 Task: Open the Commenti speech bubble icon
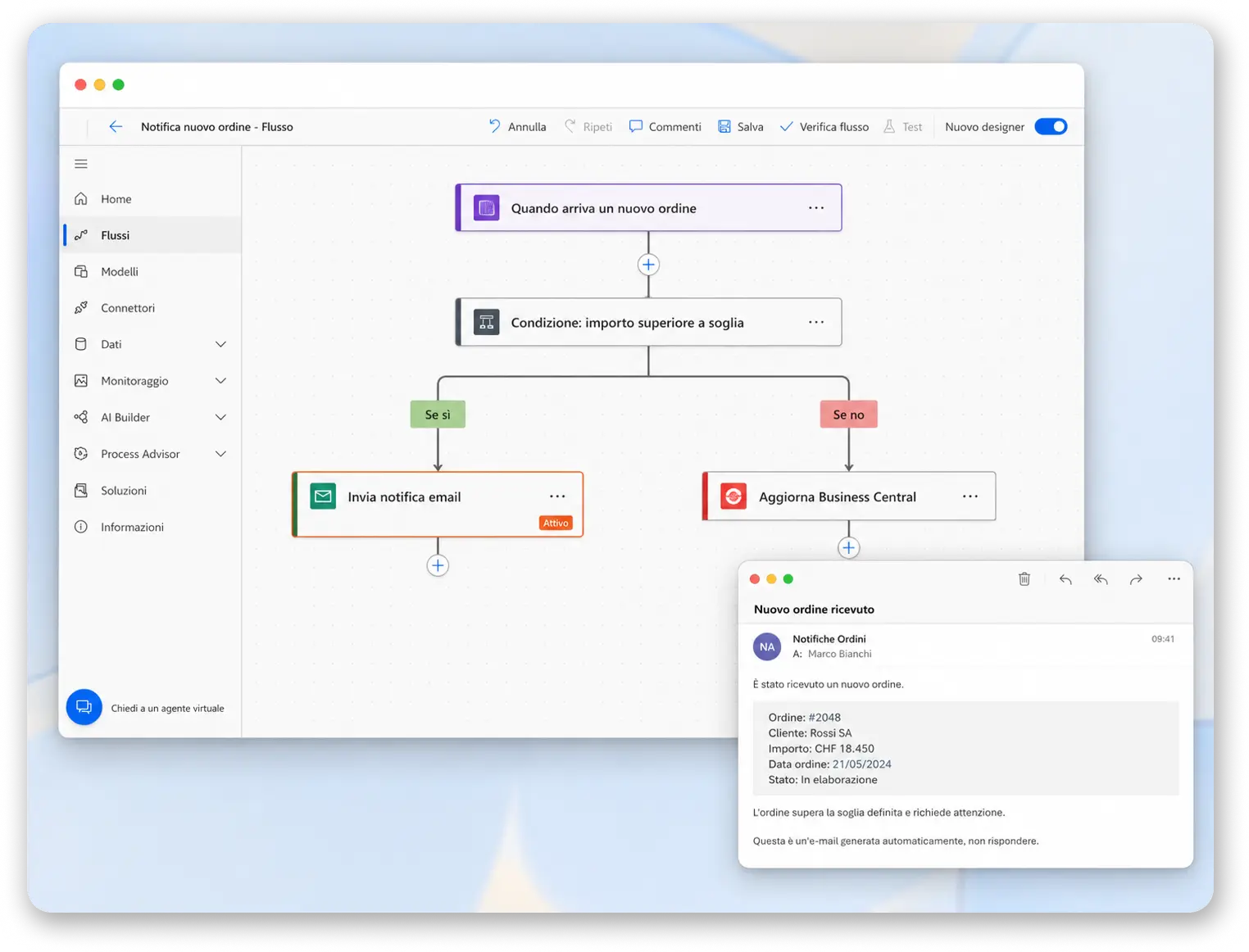635,126
